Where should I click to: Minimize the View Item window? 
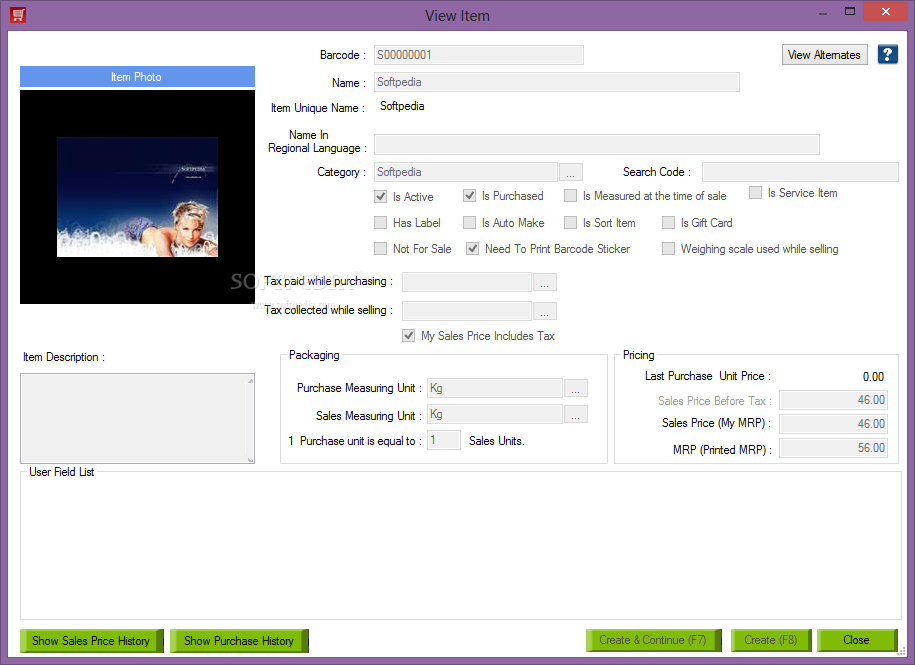[x=823, y=13]
